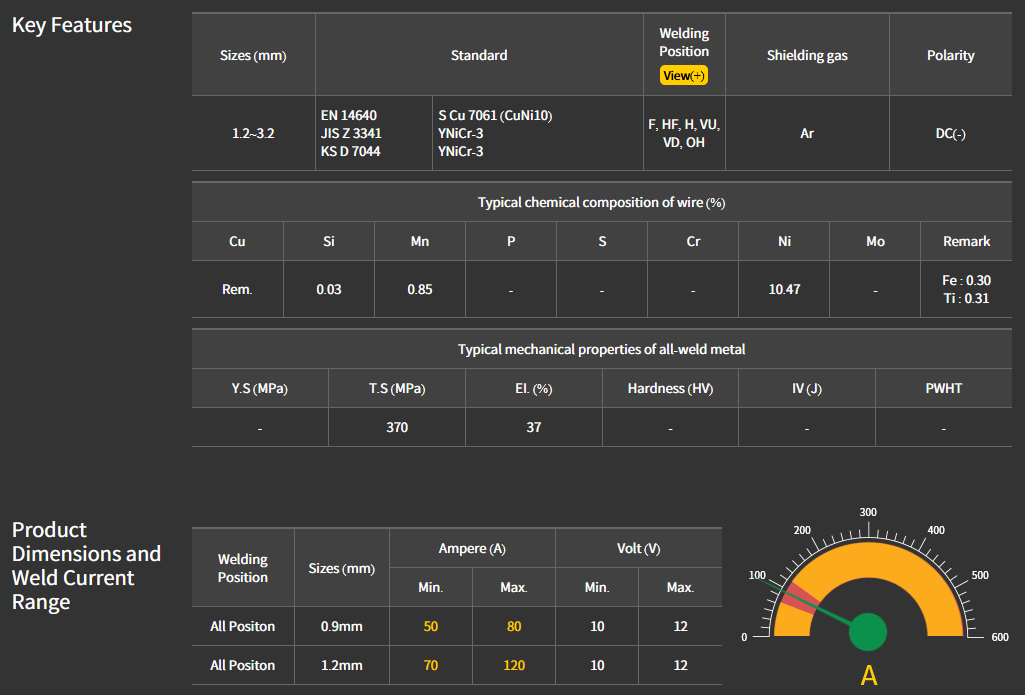Image resolution: width=1025 pixels, height=695 pixels.
Task: Click the T.S (MPa) value 370
Action: (x=397, y=427)
